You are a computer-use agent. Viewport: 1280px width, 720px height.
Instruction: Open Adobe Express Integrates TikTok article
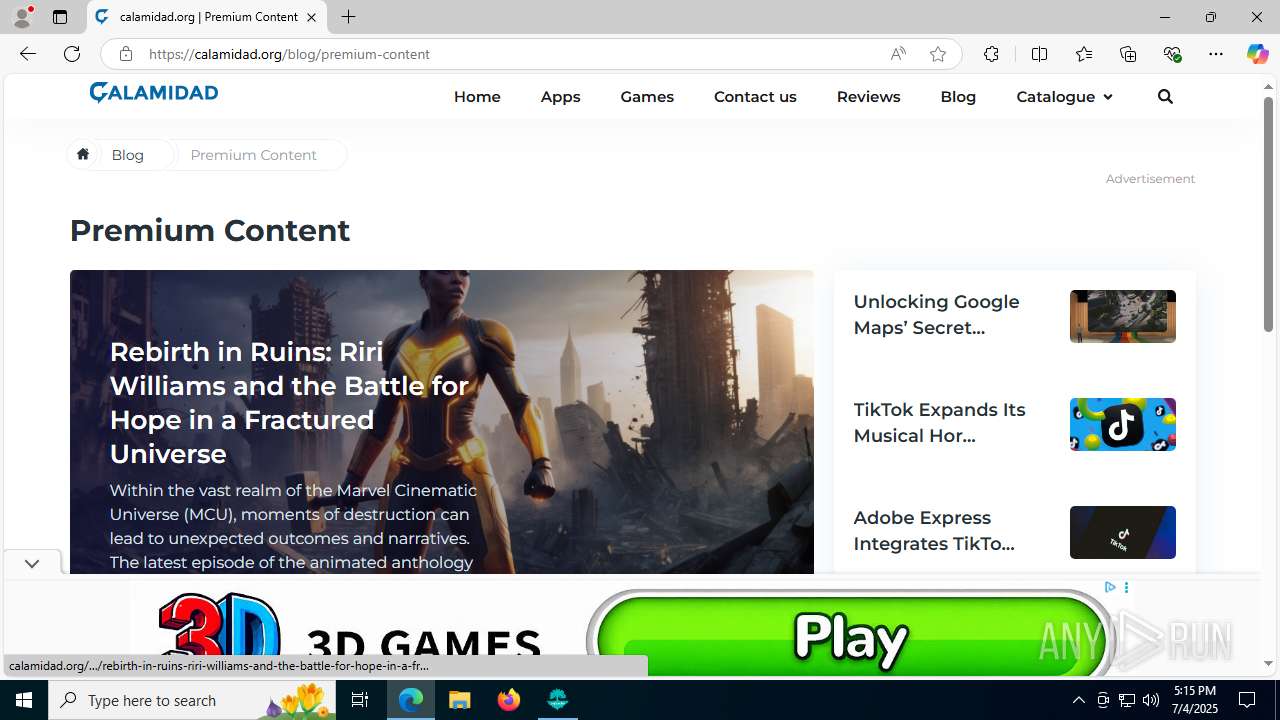[x=933, y=530]
